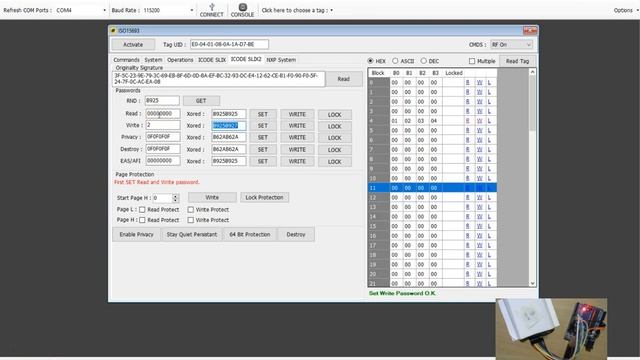Click into the Write password field
The image size is (640, 360).
point(163,125)
